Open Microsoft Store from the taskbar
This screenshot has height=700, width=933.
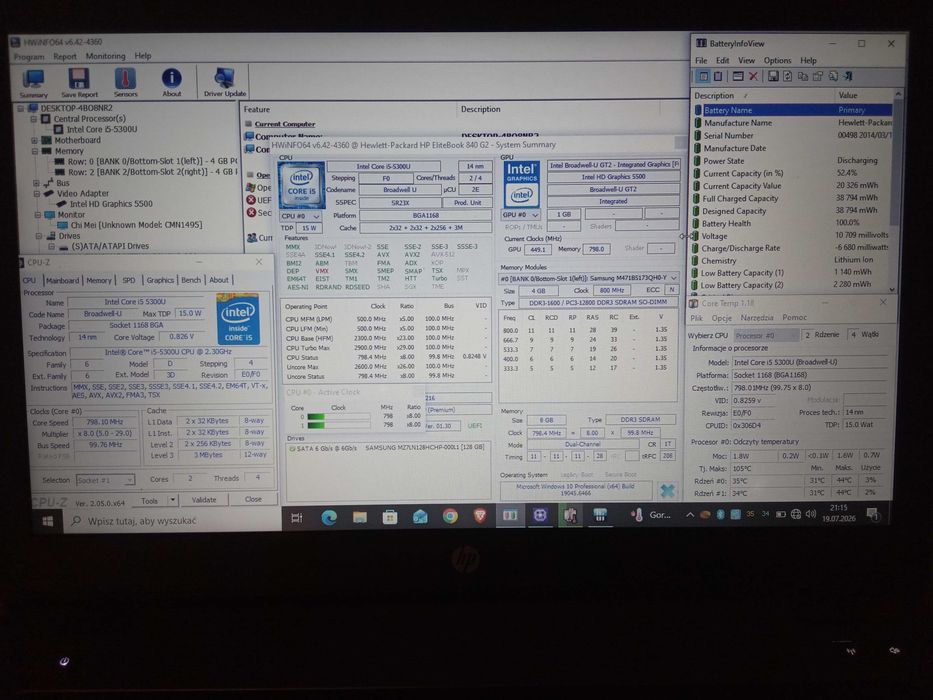(x=390, y=517)
